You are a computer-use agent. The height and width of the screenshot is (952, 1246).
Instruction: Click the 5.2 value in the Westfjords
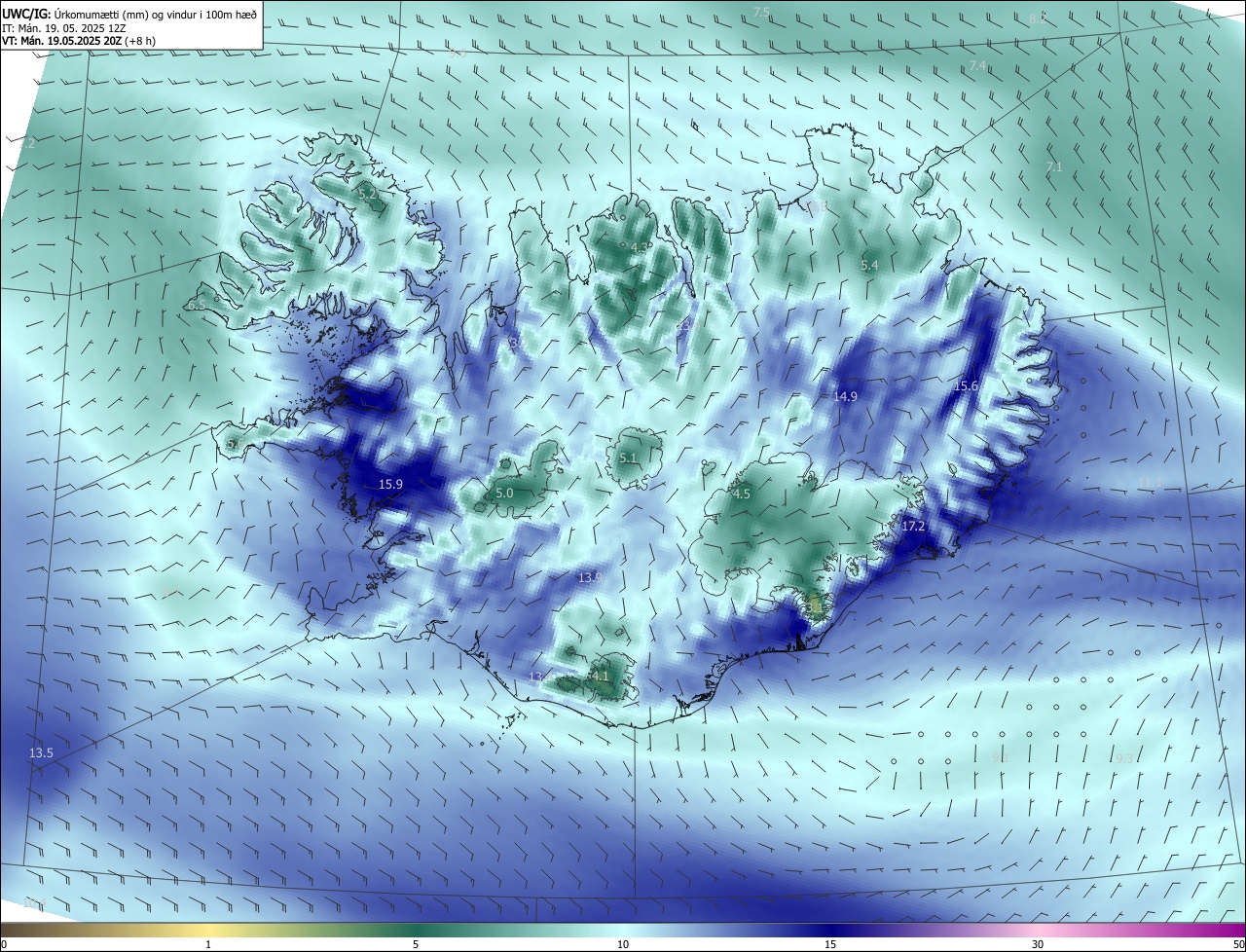(x=367, y=195)
